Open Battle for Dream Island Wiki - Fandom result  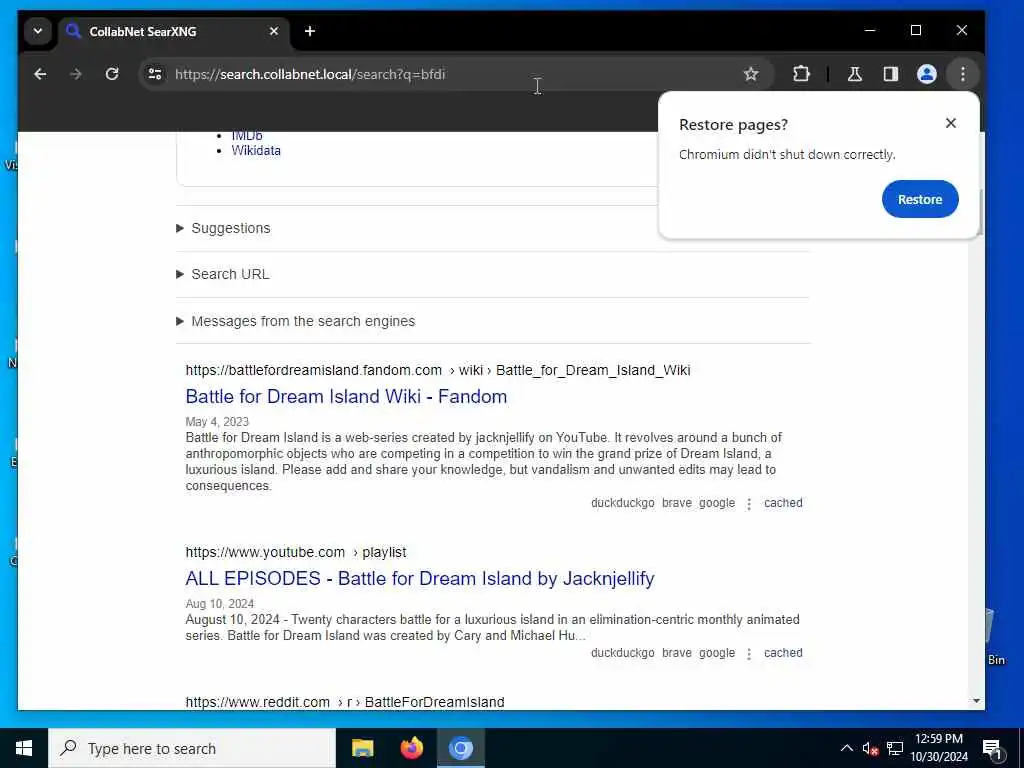point(346,396)
